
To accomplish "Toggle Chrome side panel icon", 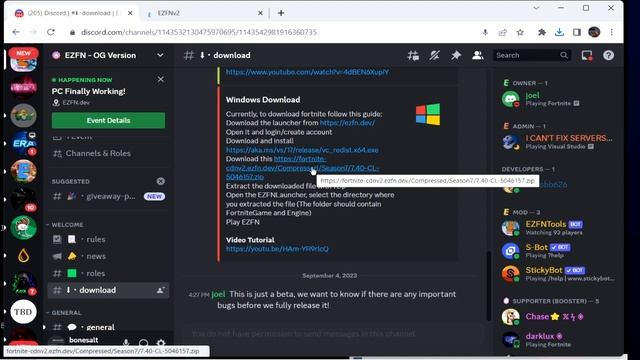I will [576, 32].
